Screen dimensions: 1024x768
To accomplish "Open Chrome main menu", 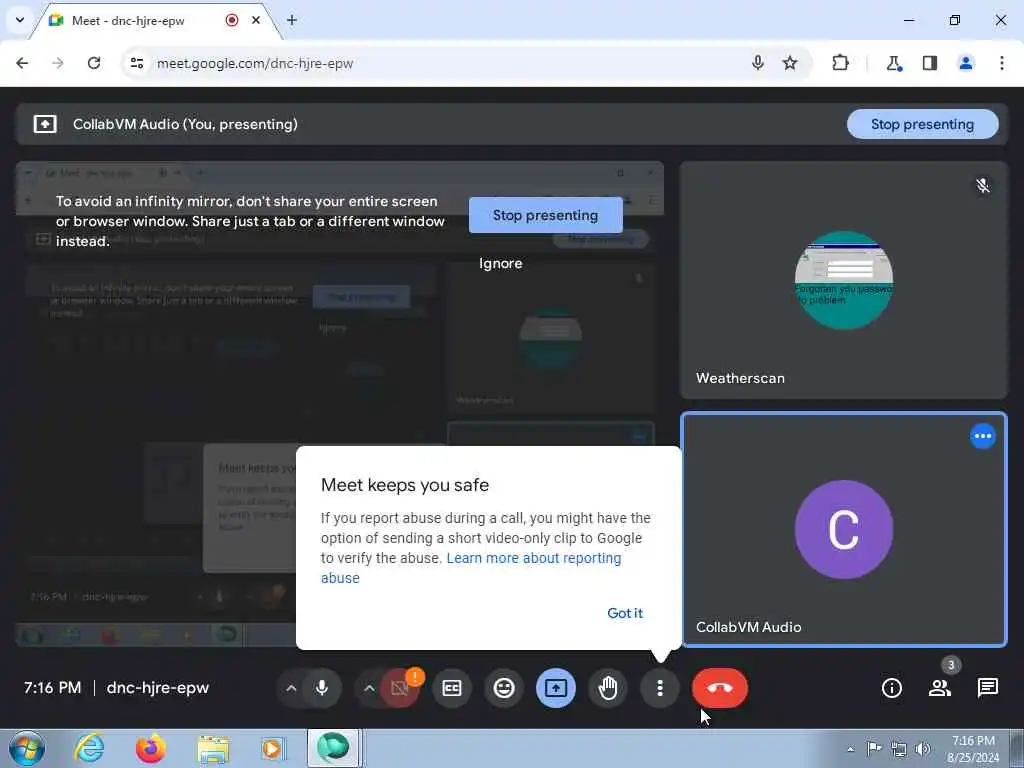I will 1002,63.
